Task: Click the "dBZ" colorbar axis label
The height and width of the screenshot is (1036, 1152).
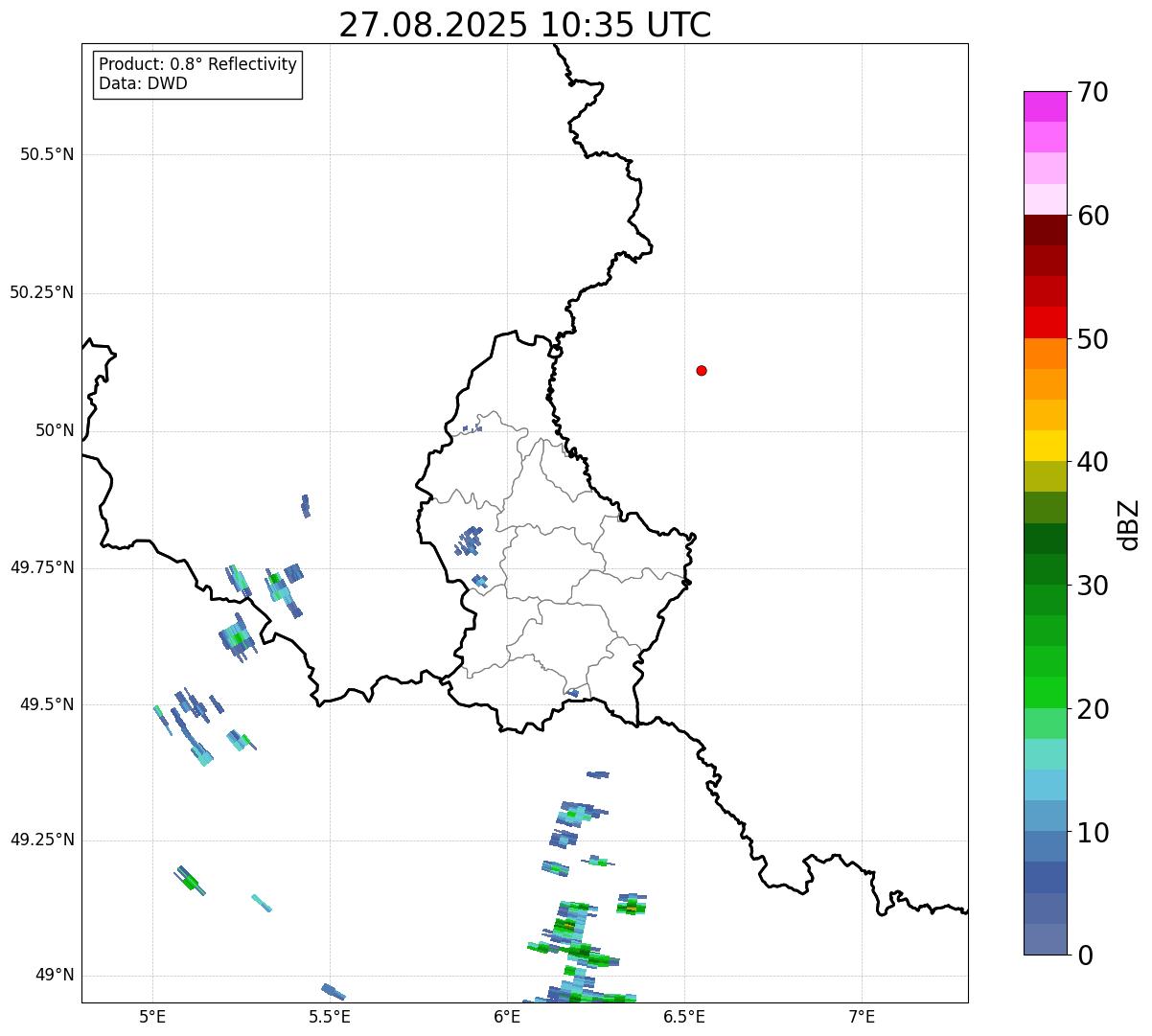Action: 1129,524
